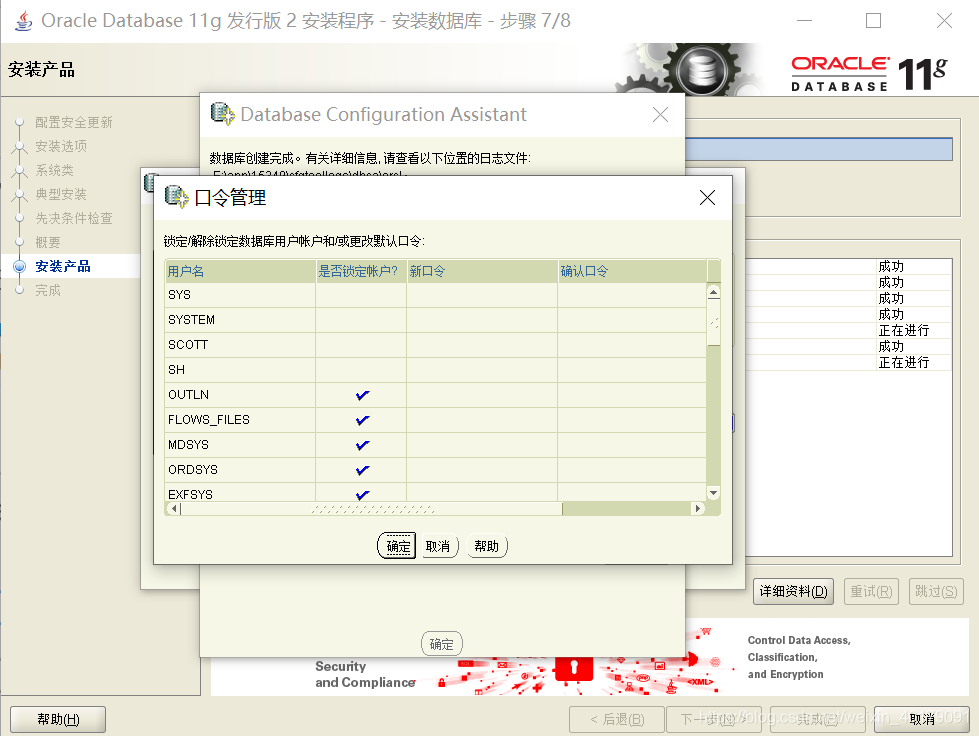Click the Java icon in installer title bar
Screen dimensions: 979x736
click(x=24, y=21)
